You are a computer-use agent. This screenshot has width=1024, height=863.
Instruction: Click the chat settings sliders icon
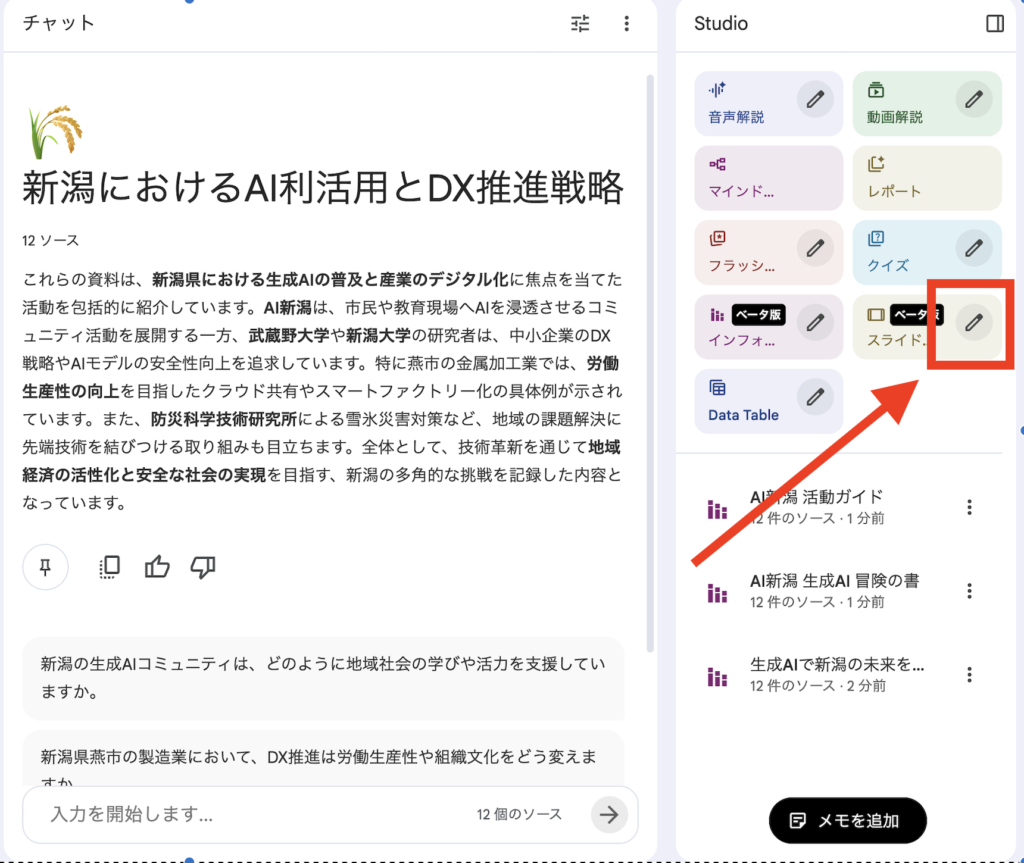click(581, 23)
